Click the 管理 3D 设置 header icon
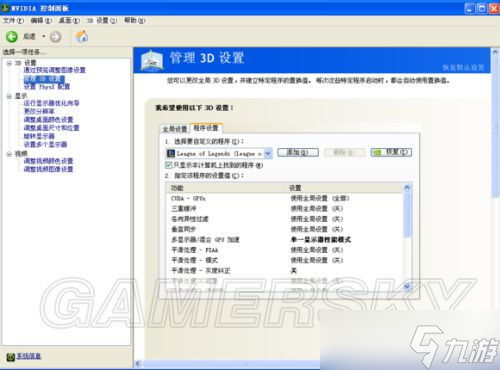 [152, 60]
